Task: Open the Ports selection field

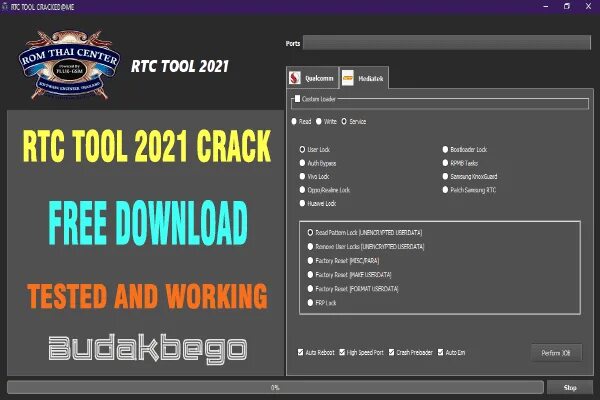Action: click(x=447, y=42)
